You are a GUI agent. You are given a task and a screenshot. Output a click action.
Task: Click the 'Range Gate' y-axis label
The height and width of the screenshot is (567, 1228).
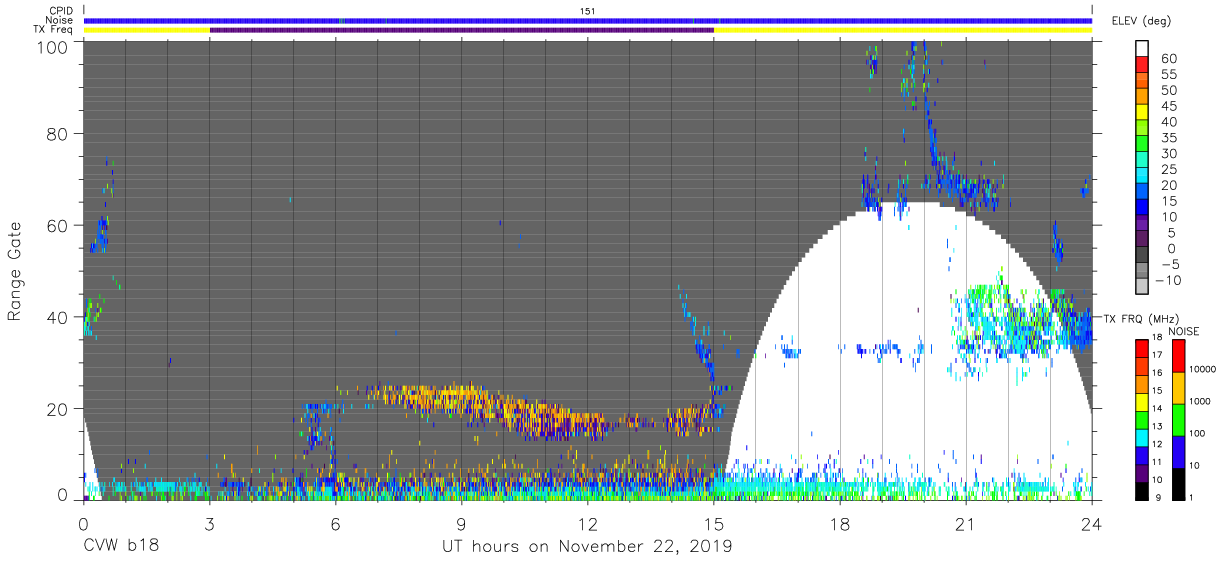click(x=15, y=269)
